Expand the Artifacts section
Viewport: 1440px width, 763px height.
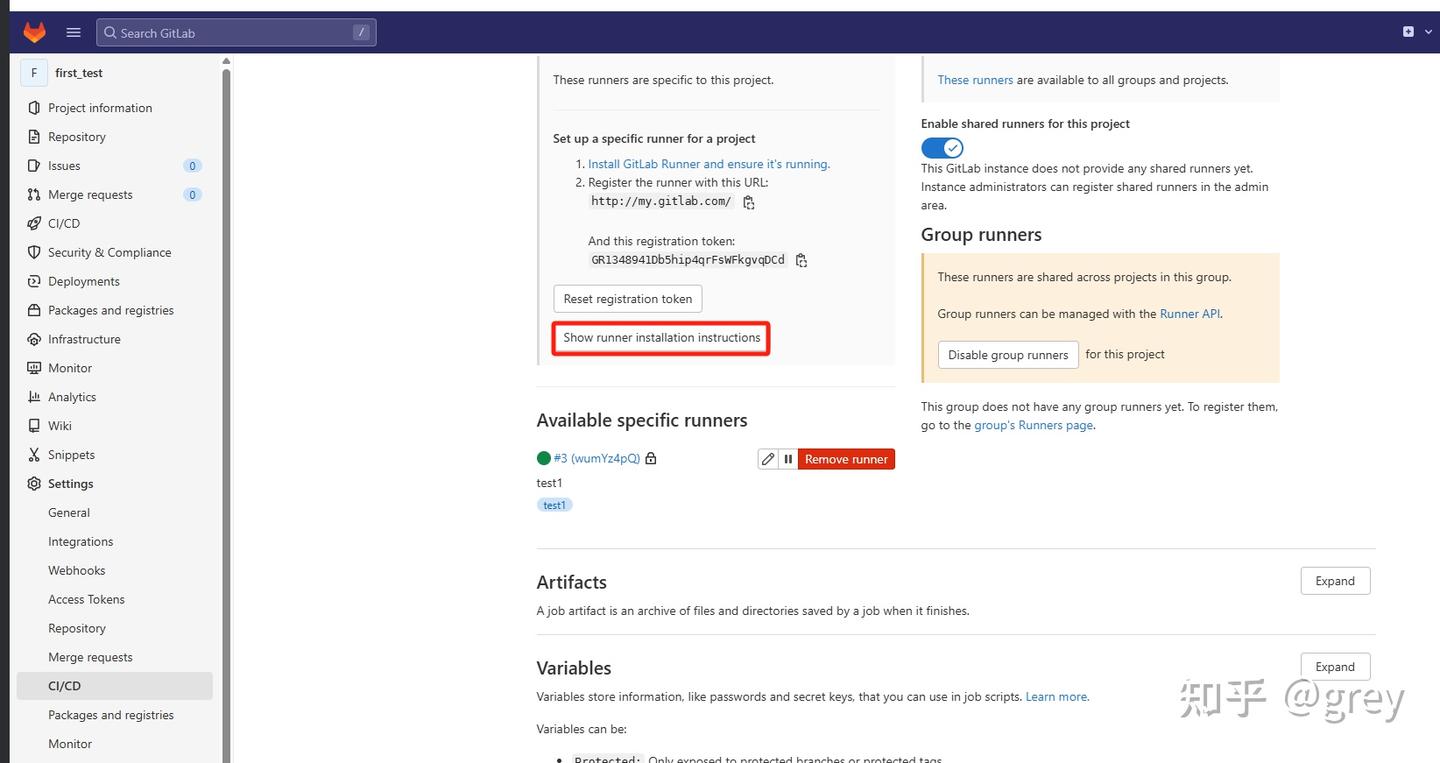(x=1334, y=580)
